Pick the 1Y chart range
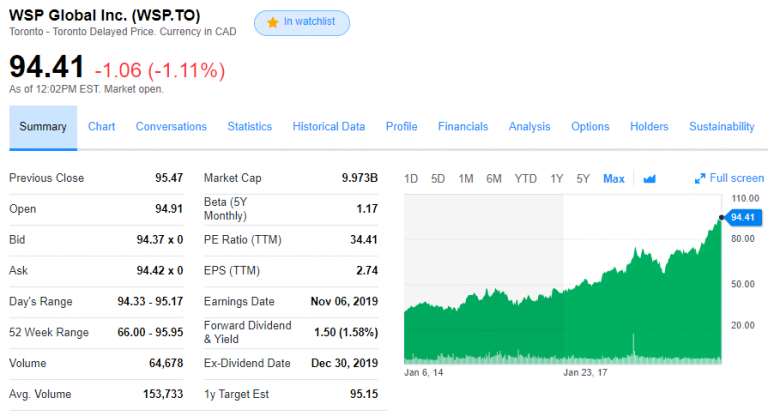Image resolution: width=768 pixels, height=416 pixels. coord(557,179)
